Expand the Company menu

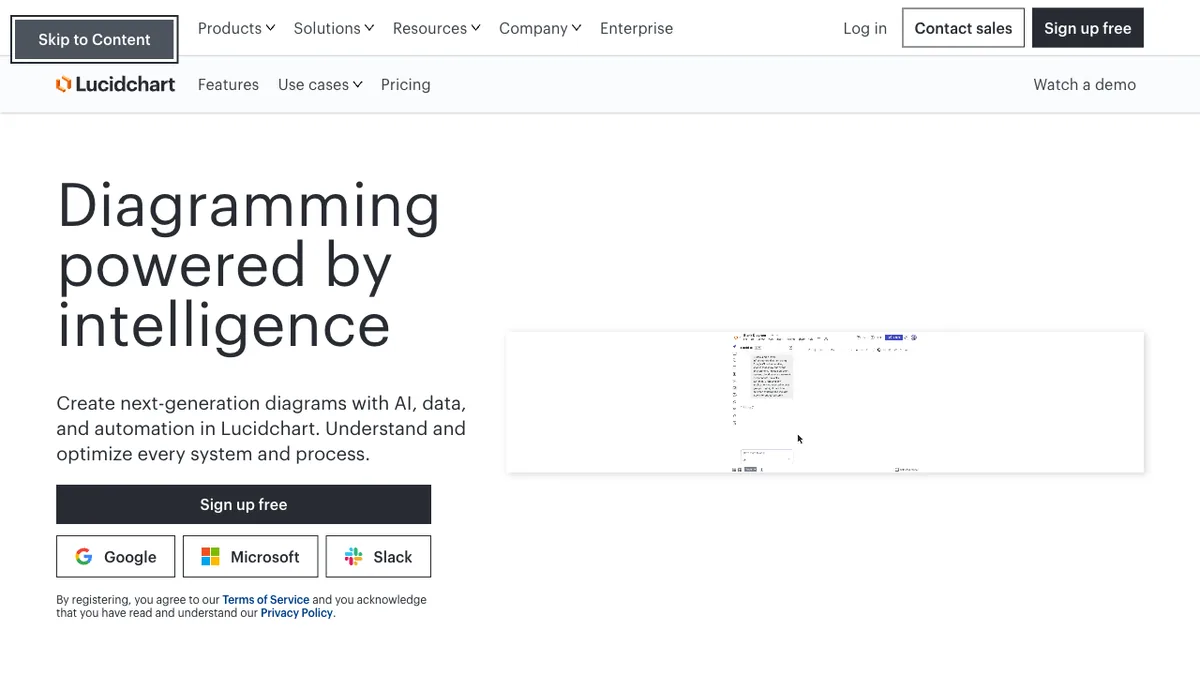pyautogui.click(x=540, y=28)
